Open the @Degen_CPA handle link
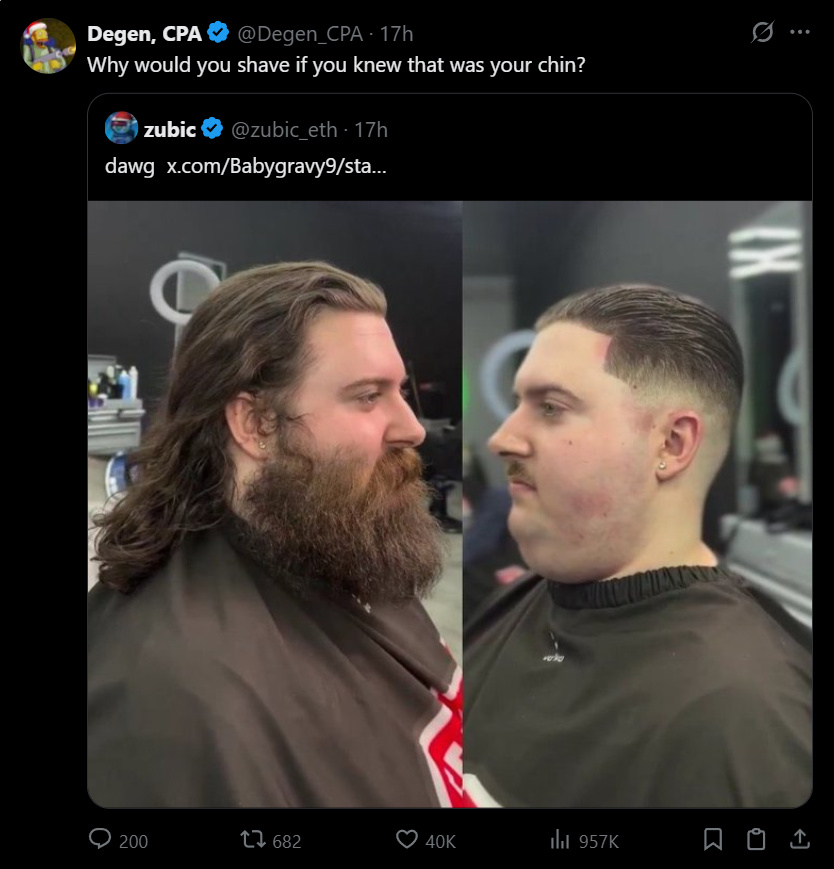 (300, 34)
